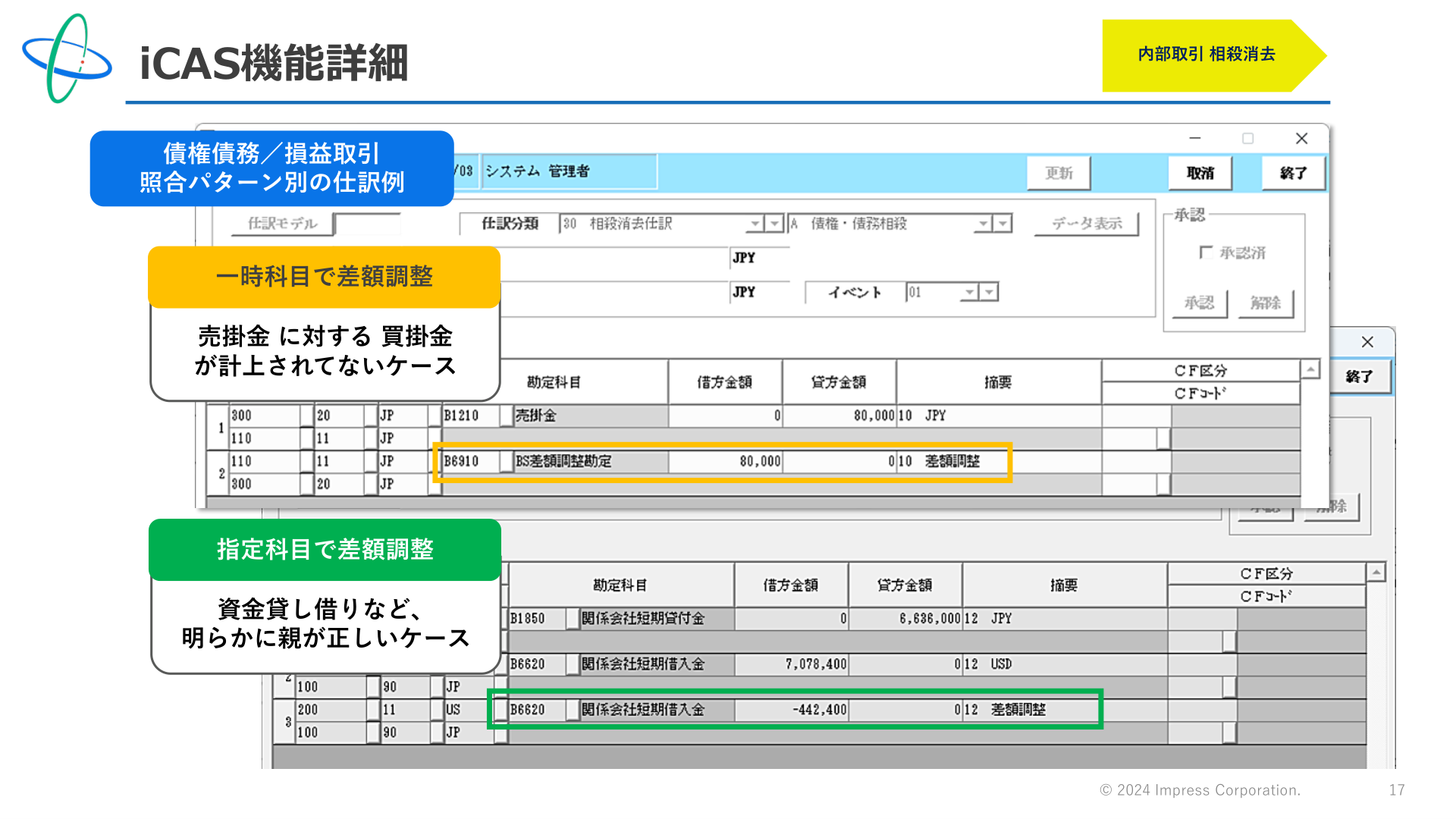Click the lookup button beside code B6910
The width and height of the screenshot is (1456, 819).
pyautogui.click(x=507, y=461)
